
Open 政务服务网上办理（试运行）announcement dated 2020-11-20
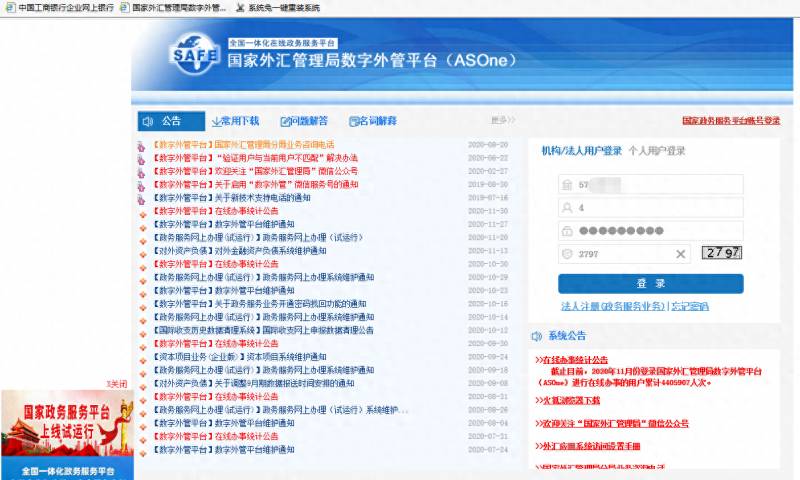pyautogui.click(x=258, y=238)
